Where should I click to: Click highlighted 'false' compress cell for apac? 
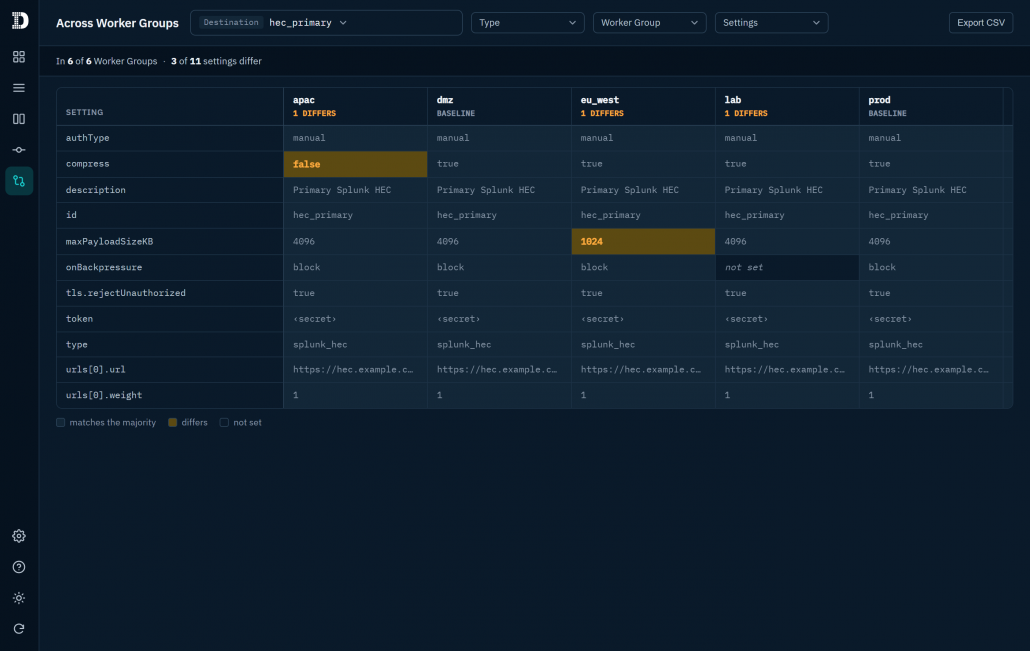(355, 164)
